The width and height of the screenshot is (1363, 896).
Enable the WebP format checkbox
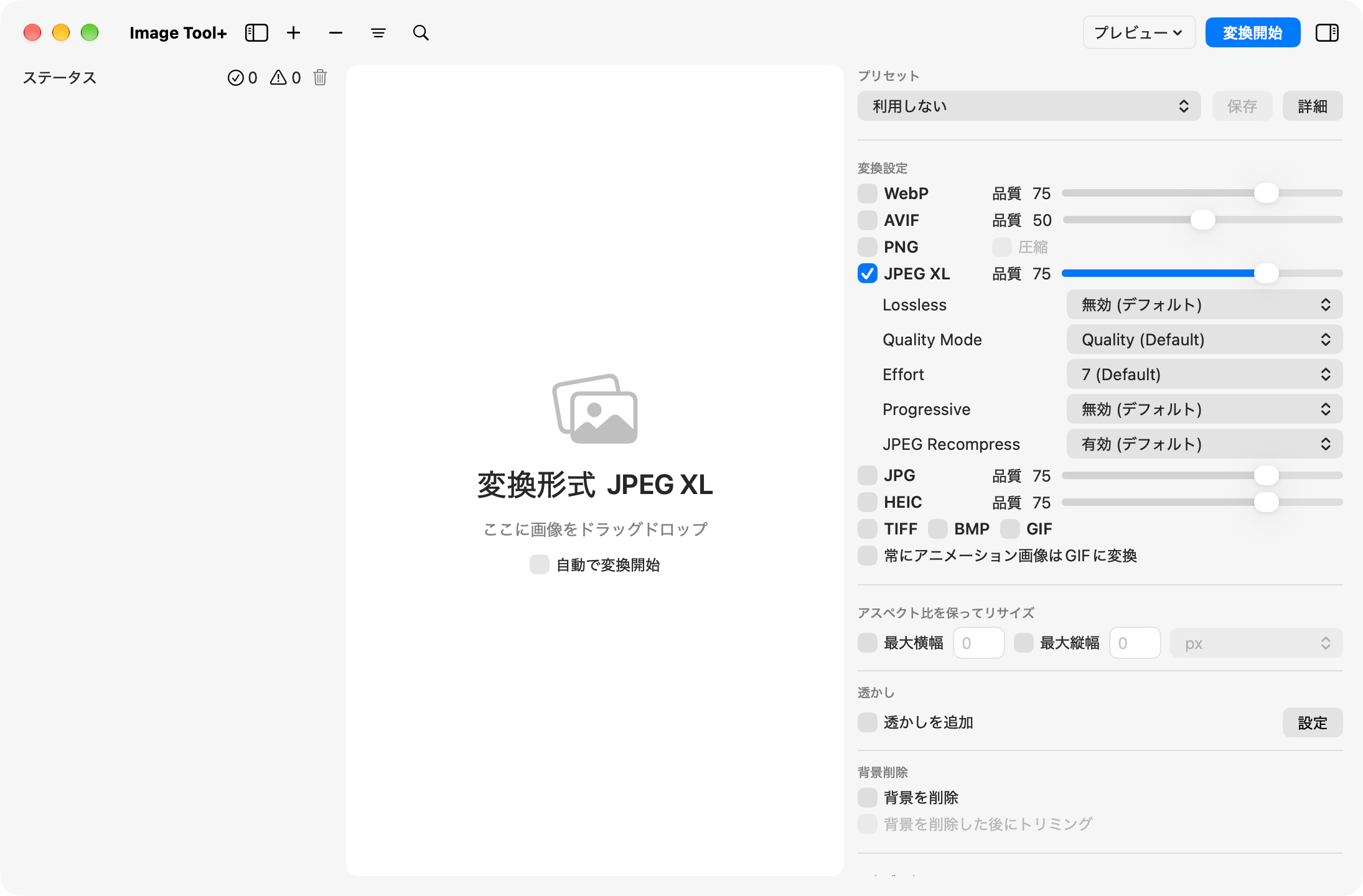(868, 194)
